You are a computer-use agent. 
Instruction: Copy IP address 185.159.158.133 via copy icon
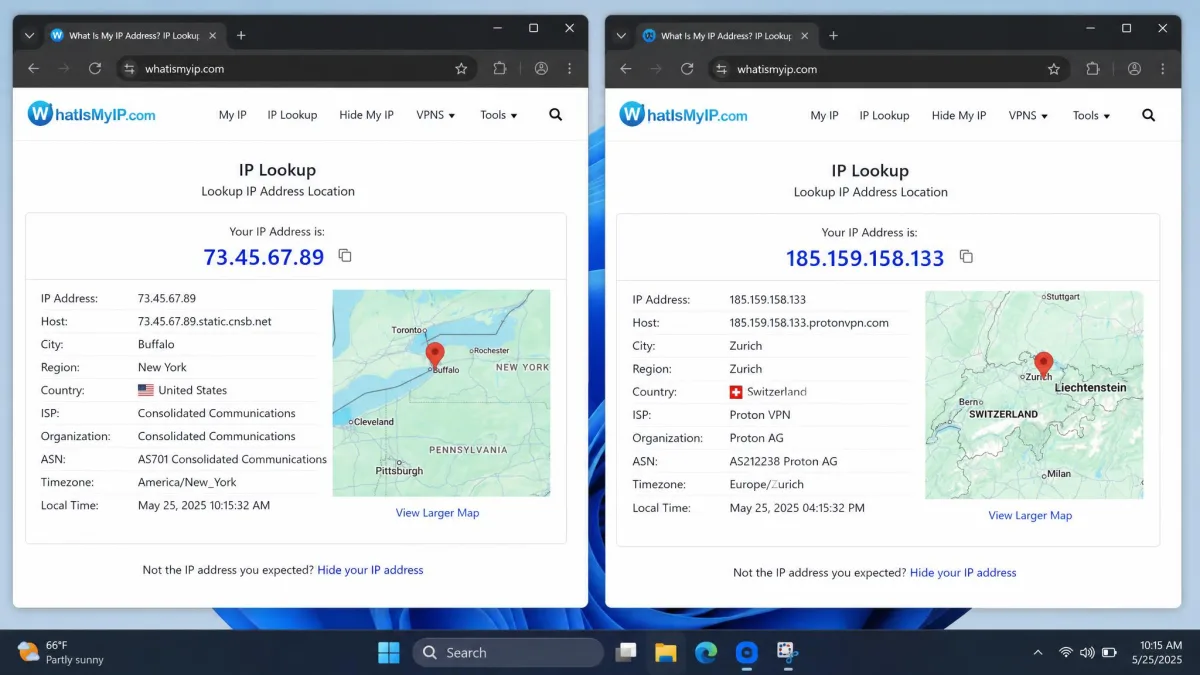[x=966, y=257]
